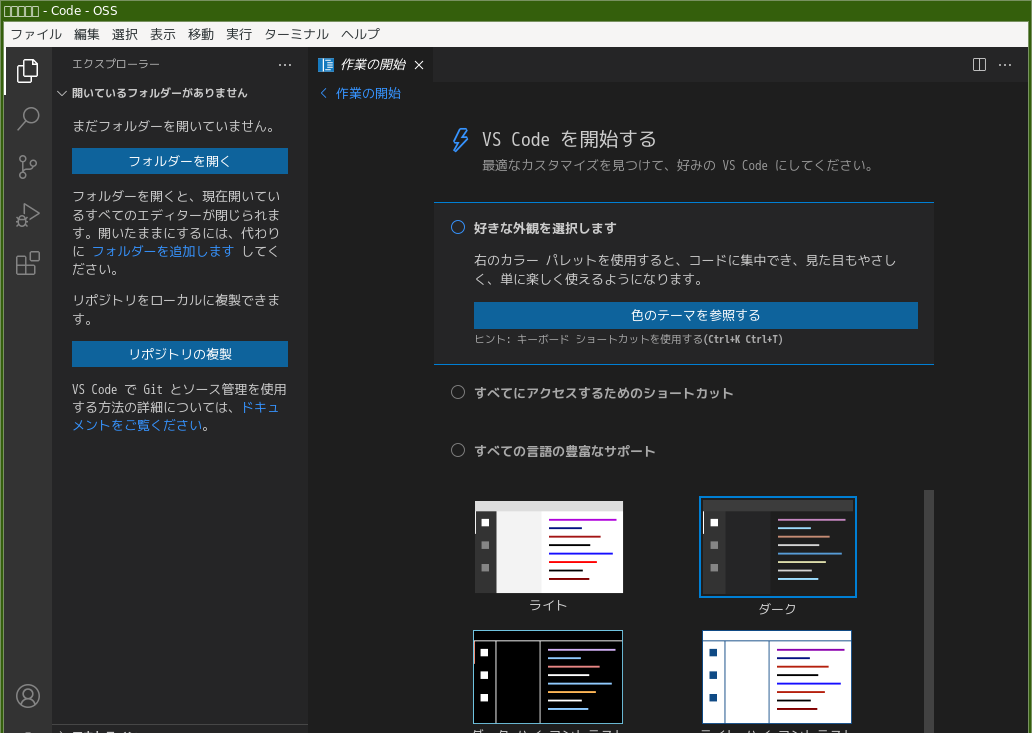Open the 編集 menu
Viewport: 1032px width, 733px height.
[x=87, y=34]
